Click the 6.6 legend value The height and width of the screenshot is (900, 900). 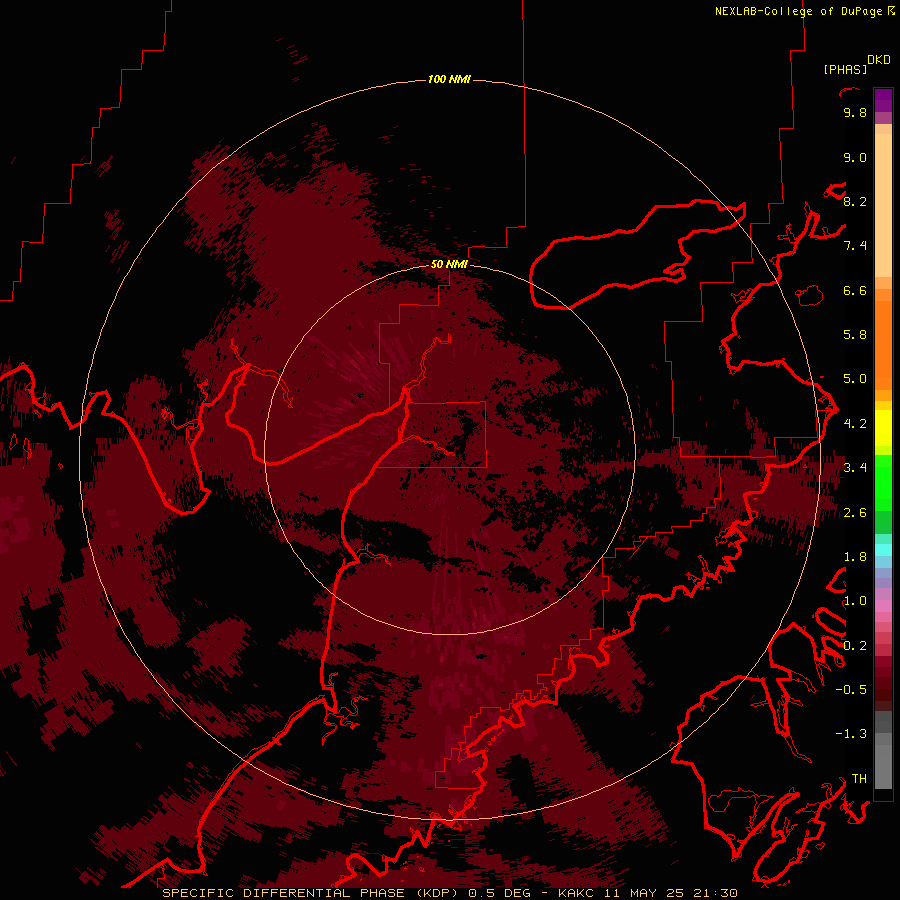pyautogui.click(x=855, y=290)
